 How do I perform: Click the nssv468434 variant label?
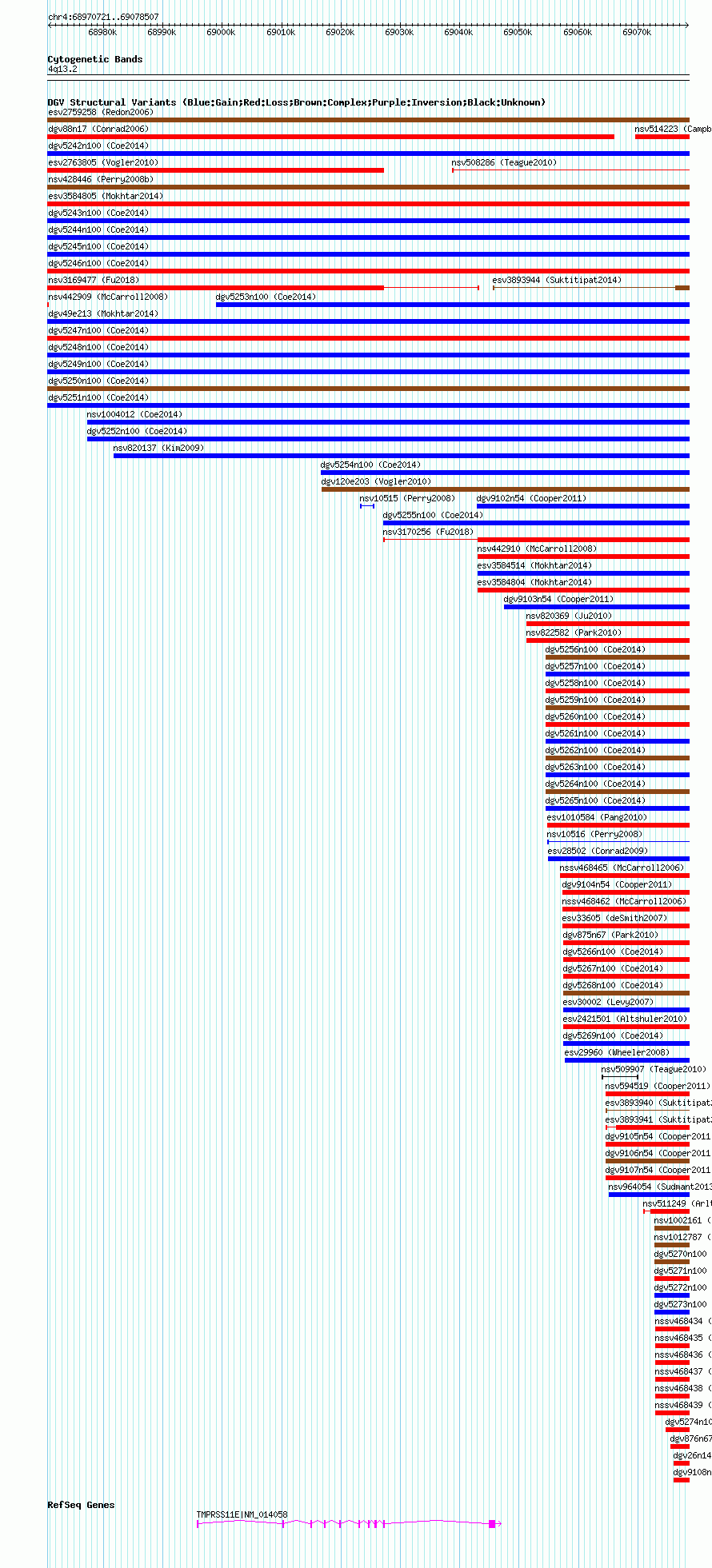[682, 1321]
